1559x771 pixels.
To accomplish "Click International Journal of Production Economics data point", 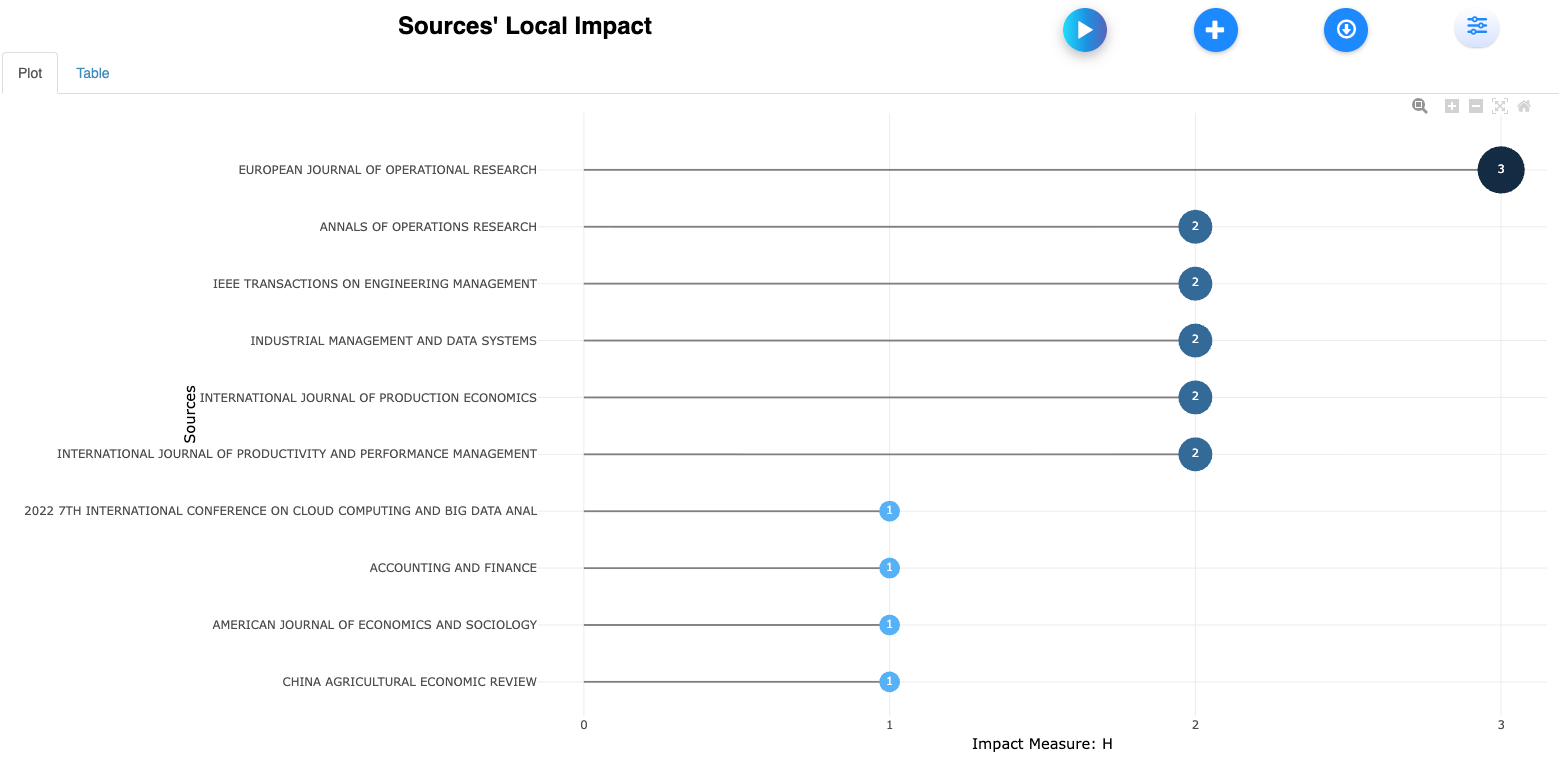I will 1194,398.
